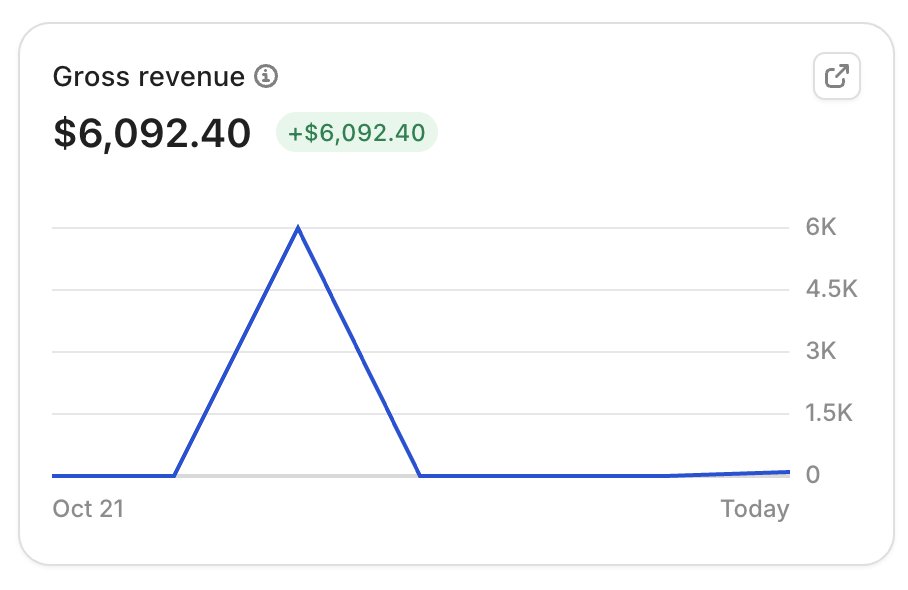
Task: Click the 3K axis label
Action: (x=821, y=351)
